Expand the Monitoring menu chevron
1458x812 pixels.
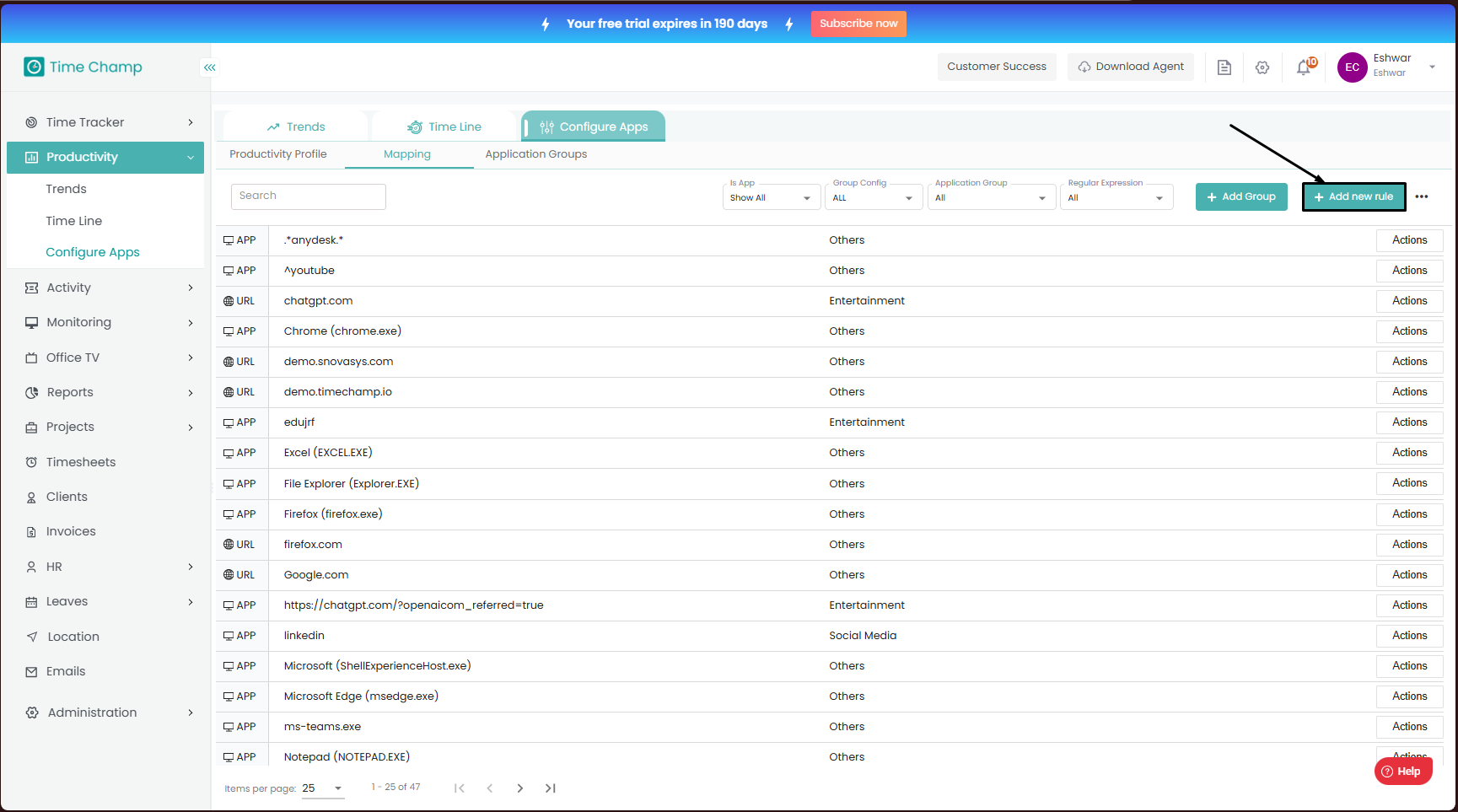[191, 322]
